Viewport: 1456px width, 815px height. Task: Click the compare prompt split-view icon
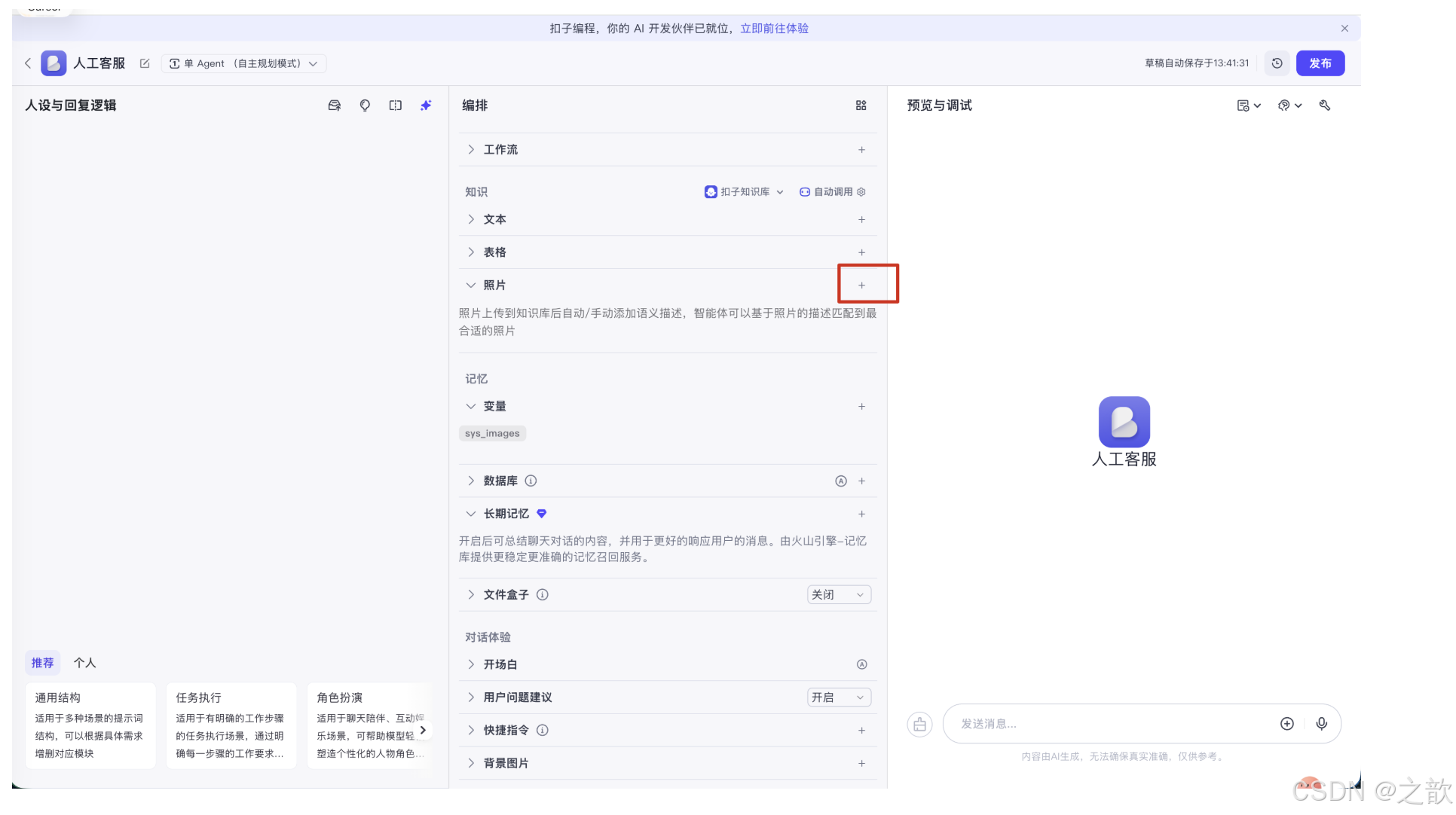[396, 105]
